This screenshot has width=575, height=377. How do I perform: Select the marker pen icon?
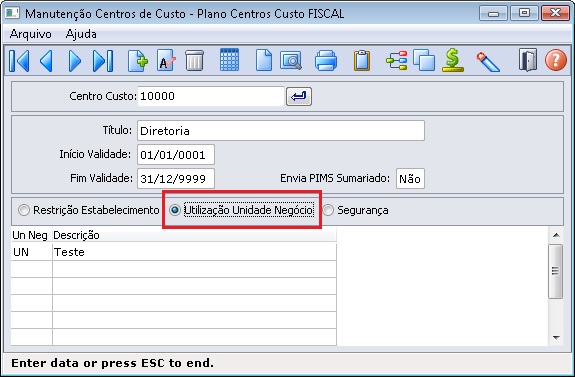coord(488,62)
